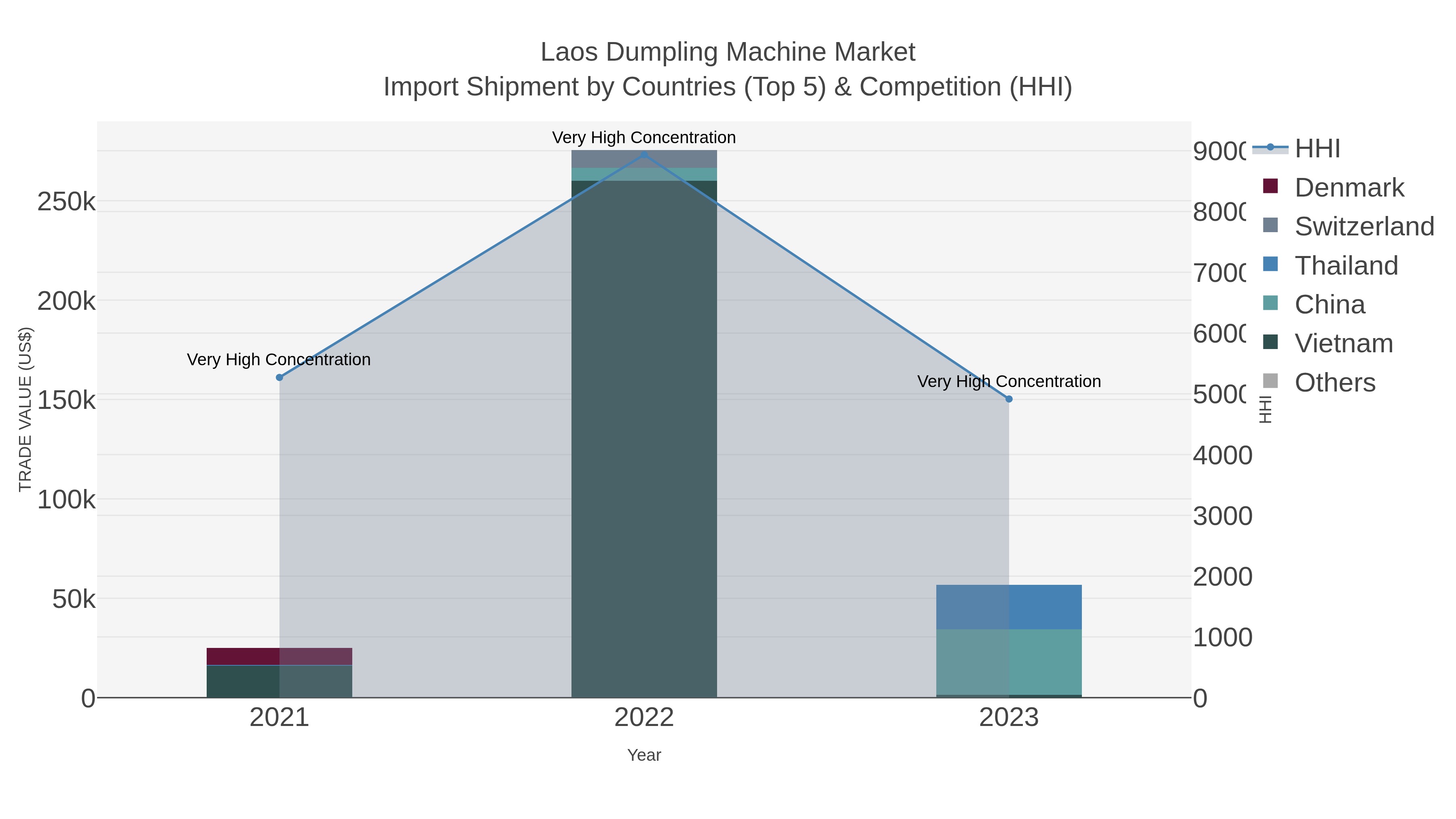Click the 100k y-axis tick label

point(66,499)
